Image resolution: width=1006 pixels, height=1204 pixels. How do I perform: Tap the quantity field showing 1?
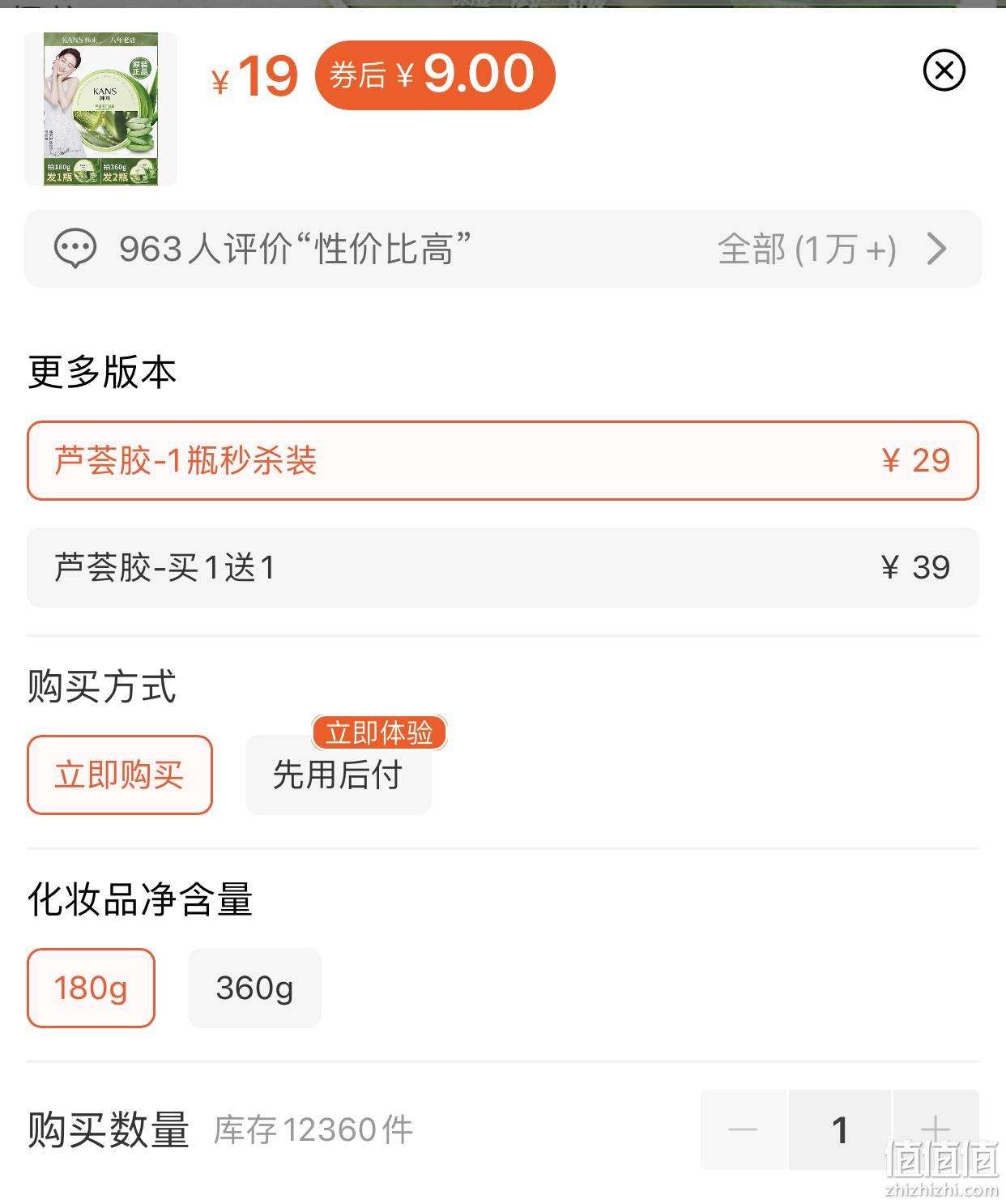(x=839, y=1129)
